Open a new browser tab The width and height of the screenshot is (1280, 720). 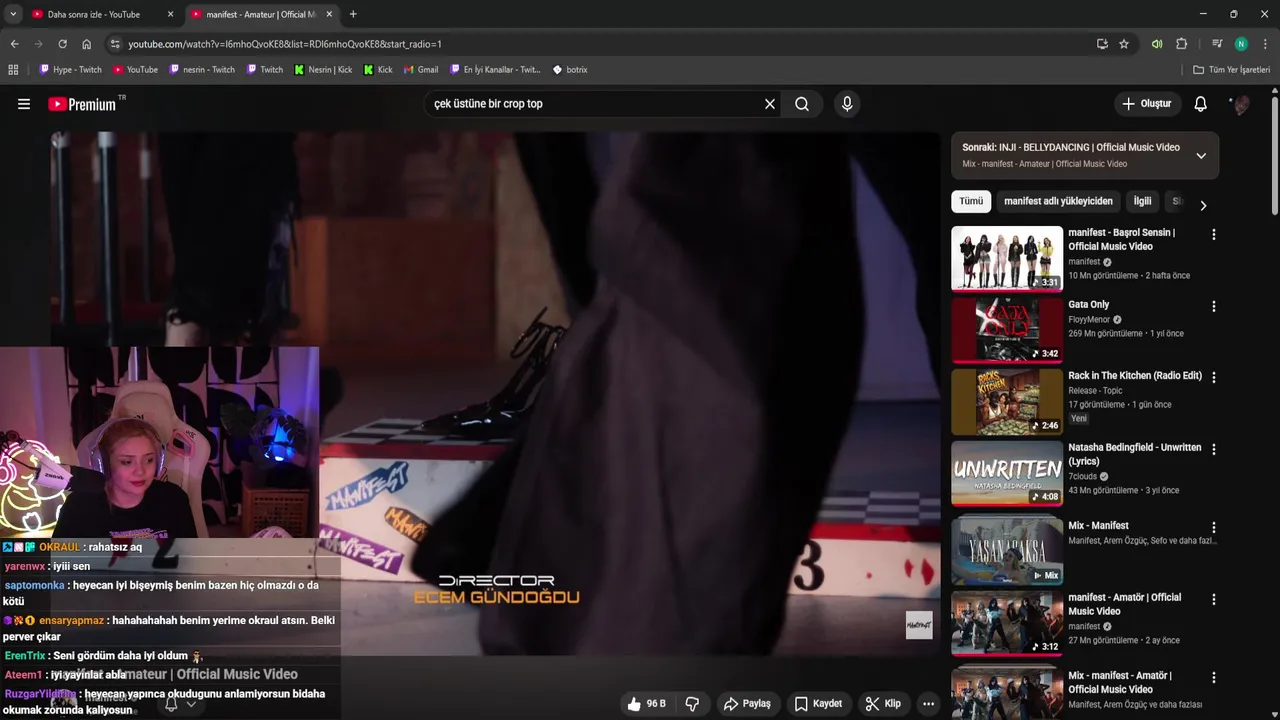tap(353, 14)
